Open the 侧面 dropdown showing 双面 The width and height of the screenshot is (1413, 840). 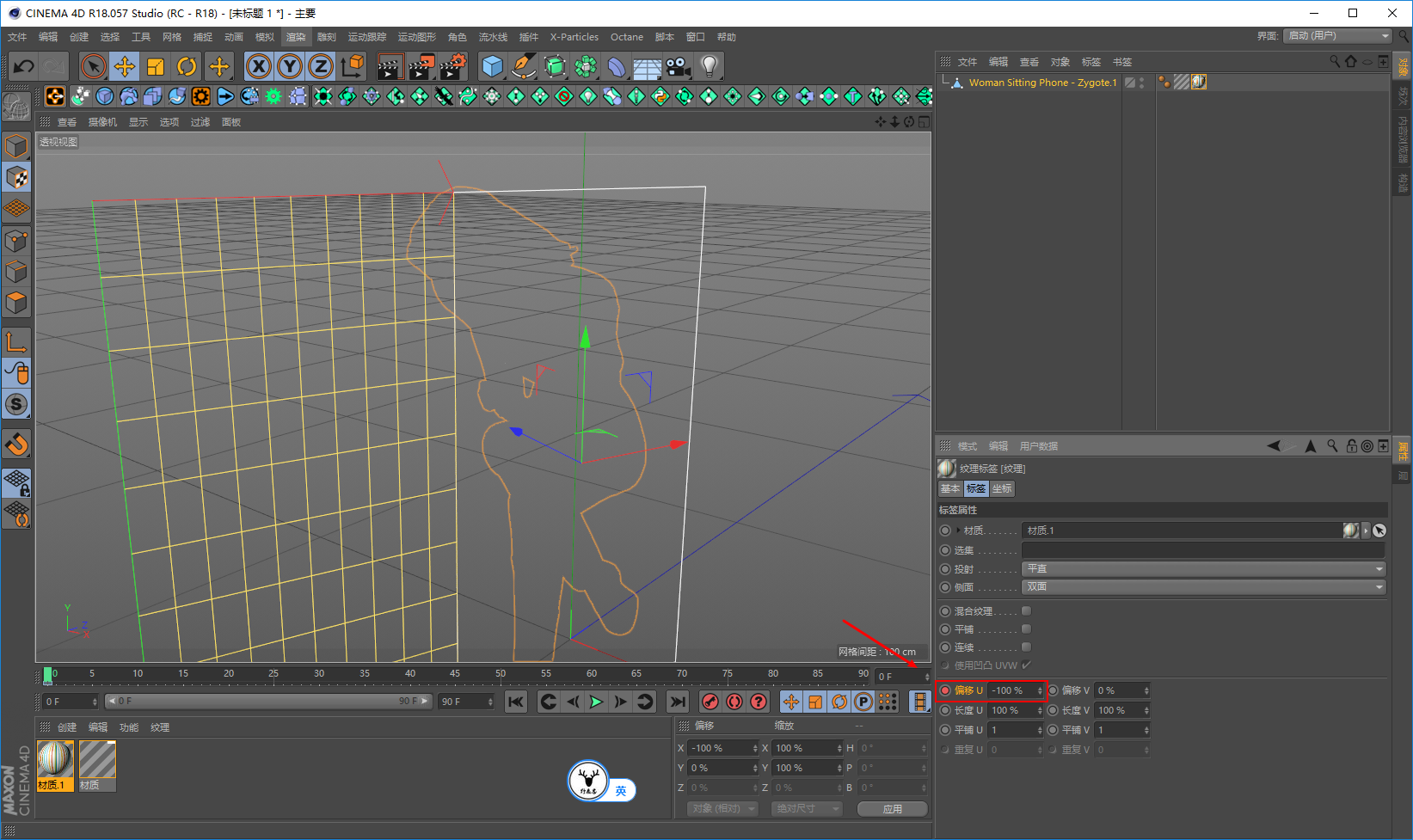point(1203,587)
